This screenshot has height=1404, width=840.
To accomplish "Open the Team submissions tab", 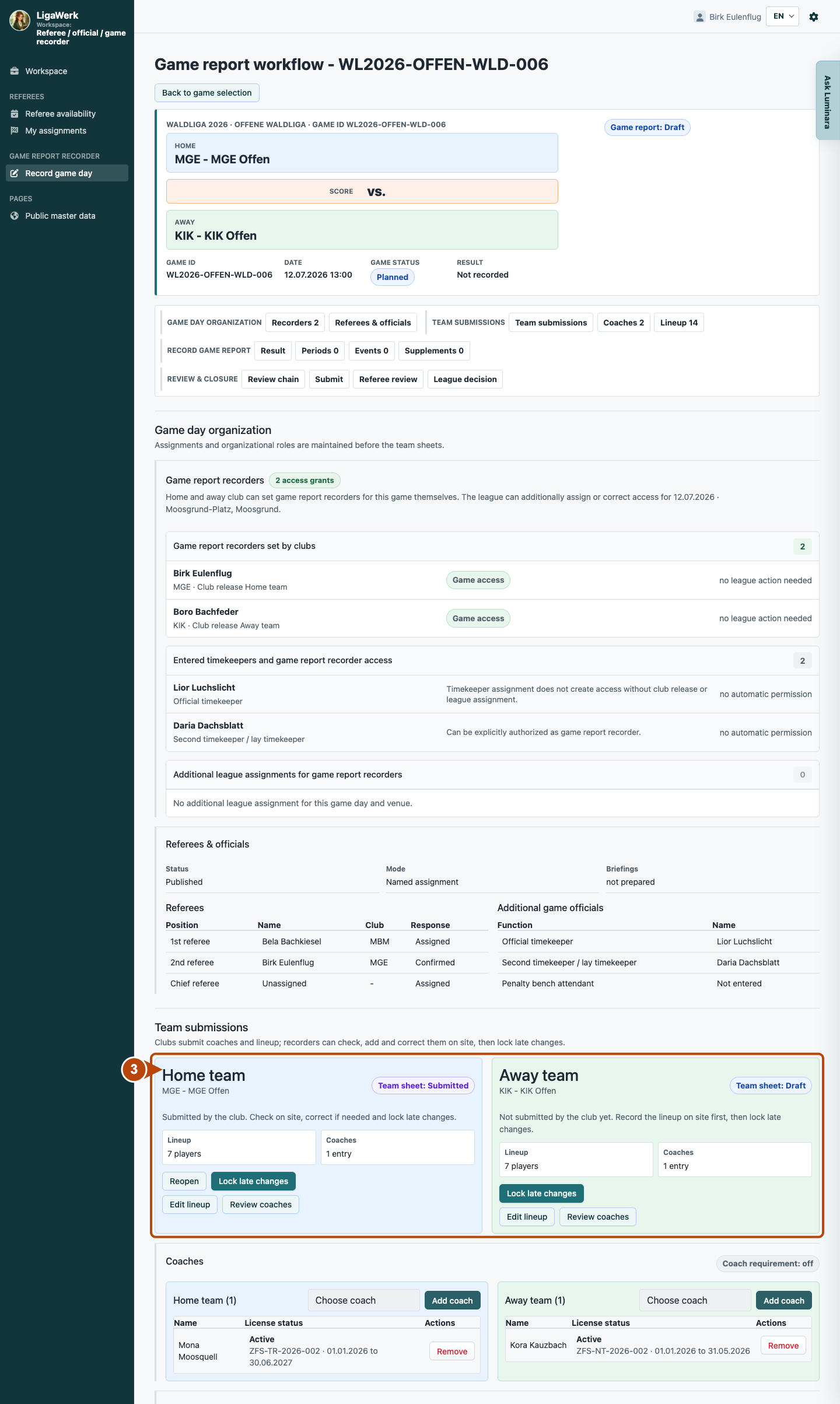I will [551, 323].
